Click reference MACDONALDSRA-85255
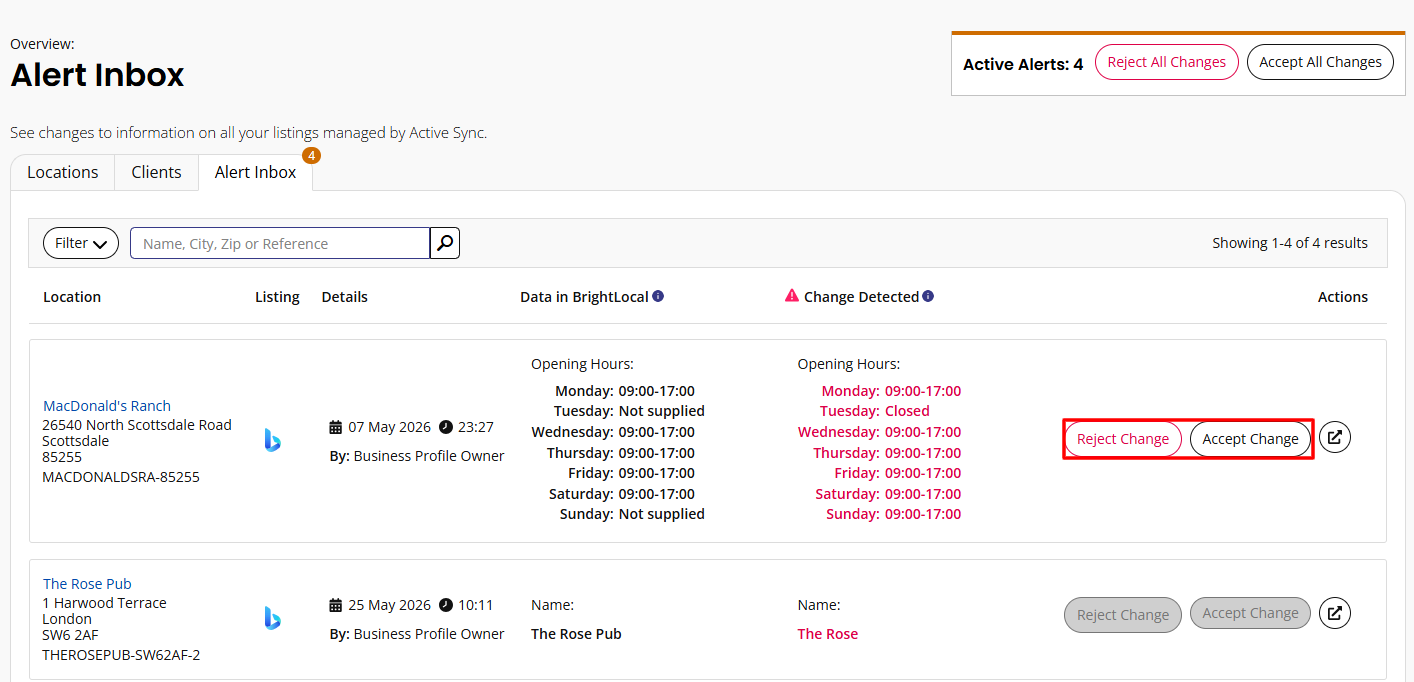The height and width of the screenshot is (682, 1414). point(121,477)
